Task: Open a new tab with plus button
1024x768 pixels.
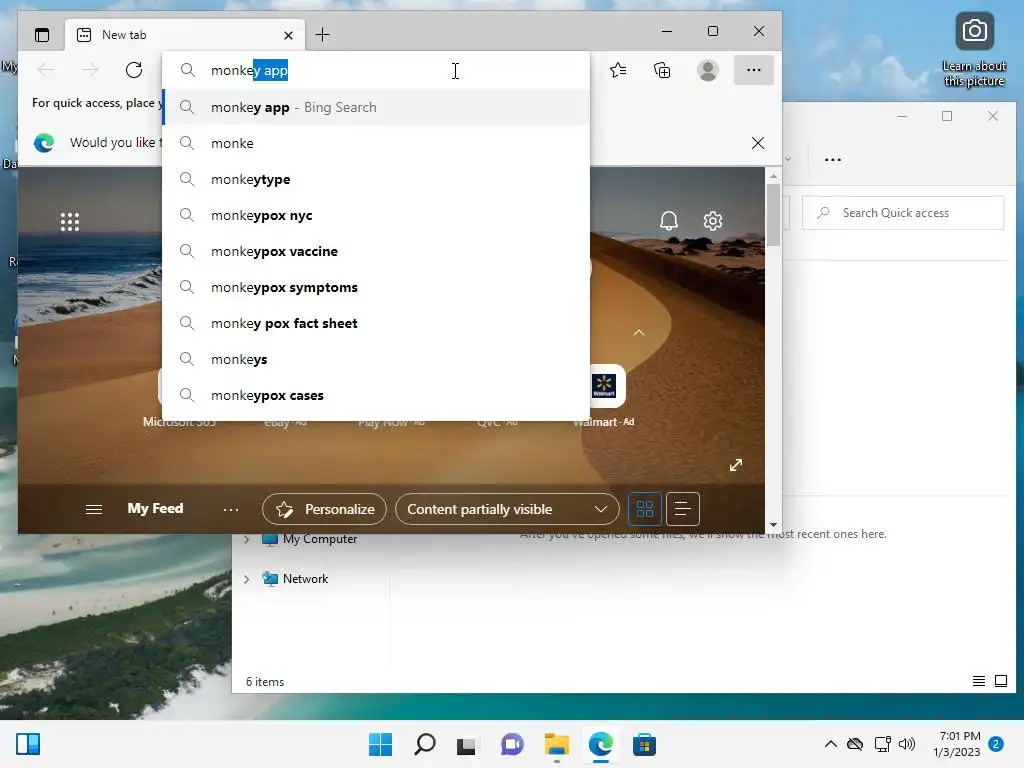Action: click(323, 35)
